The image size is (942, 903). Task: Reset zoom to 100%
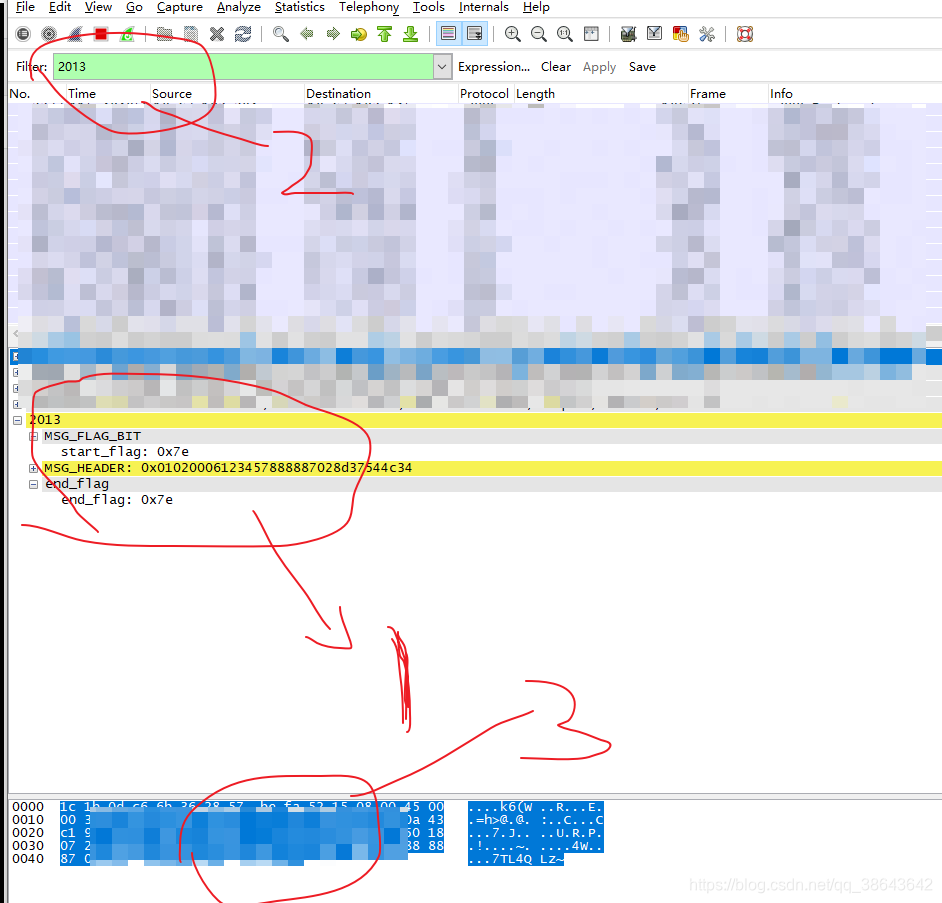tap(565, 34)
